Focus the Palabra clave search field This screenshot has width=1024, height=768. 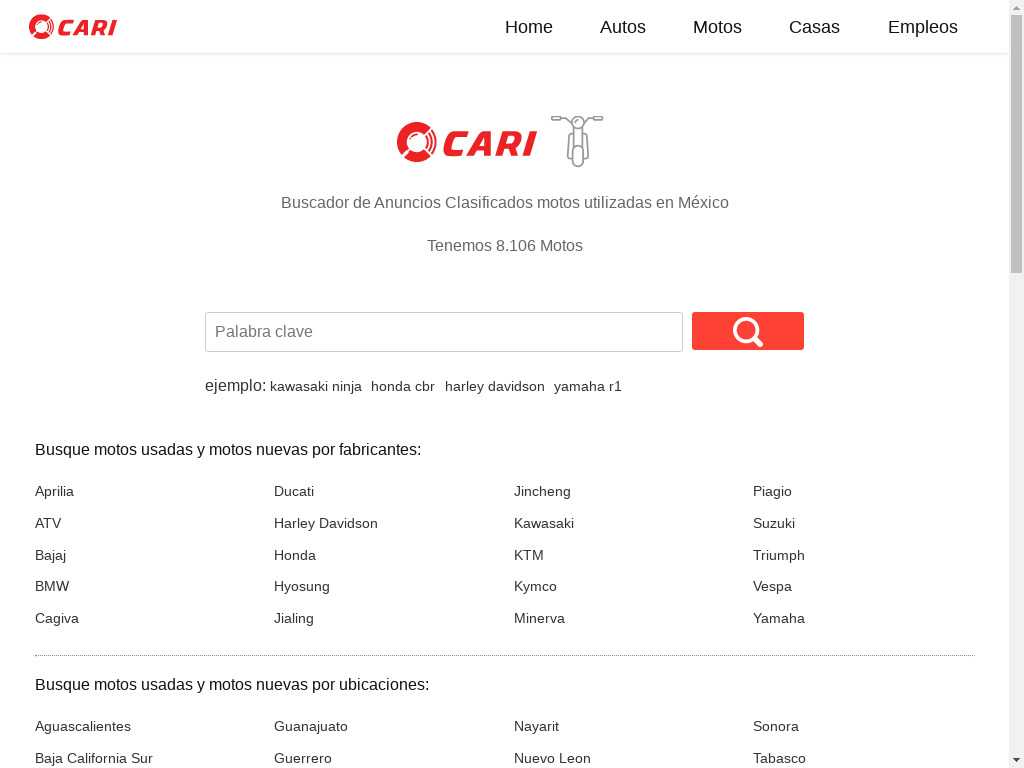pos(444,332)
